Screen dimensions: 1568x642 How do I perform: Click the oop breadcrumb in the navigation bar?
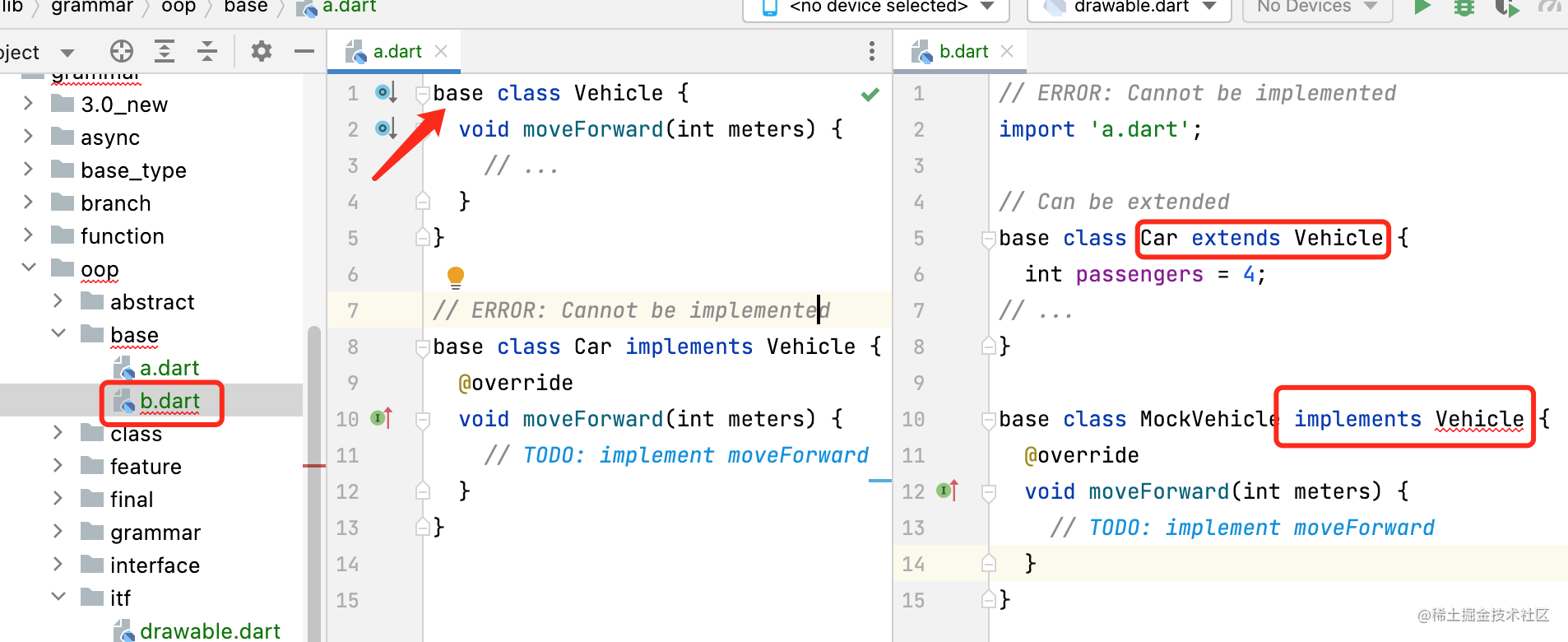[x=179, y=7]
